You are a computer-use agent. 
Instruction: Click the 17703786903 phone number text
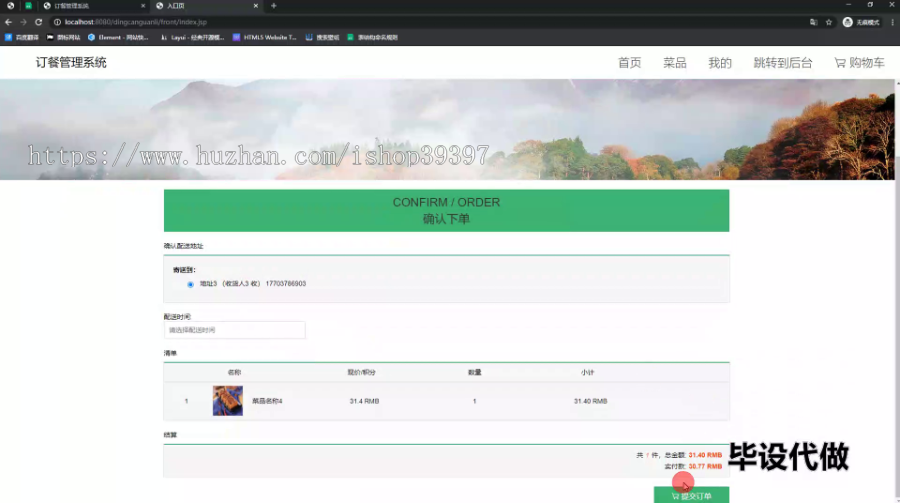coord(286,284)
